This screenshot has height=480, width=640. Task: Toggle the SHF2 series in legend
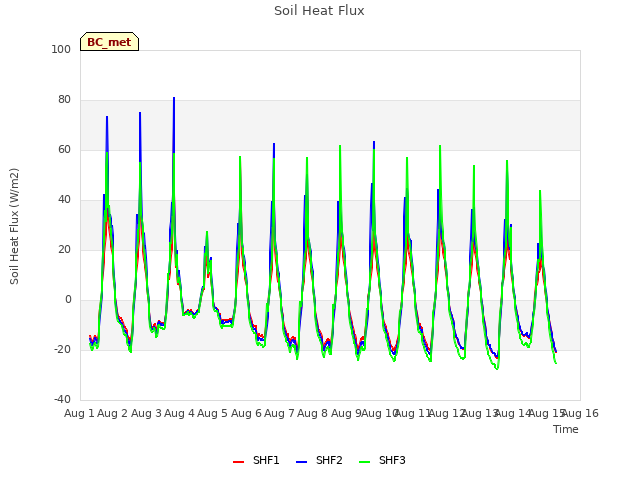(x=319, y=460)
